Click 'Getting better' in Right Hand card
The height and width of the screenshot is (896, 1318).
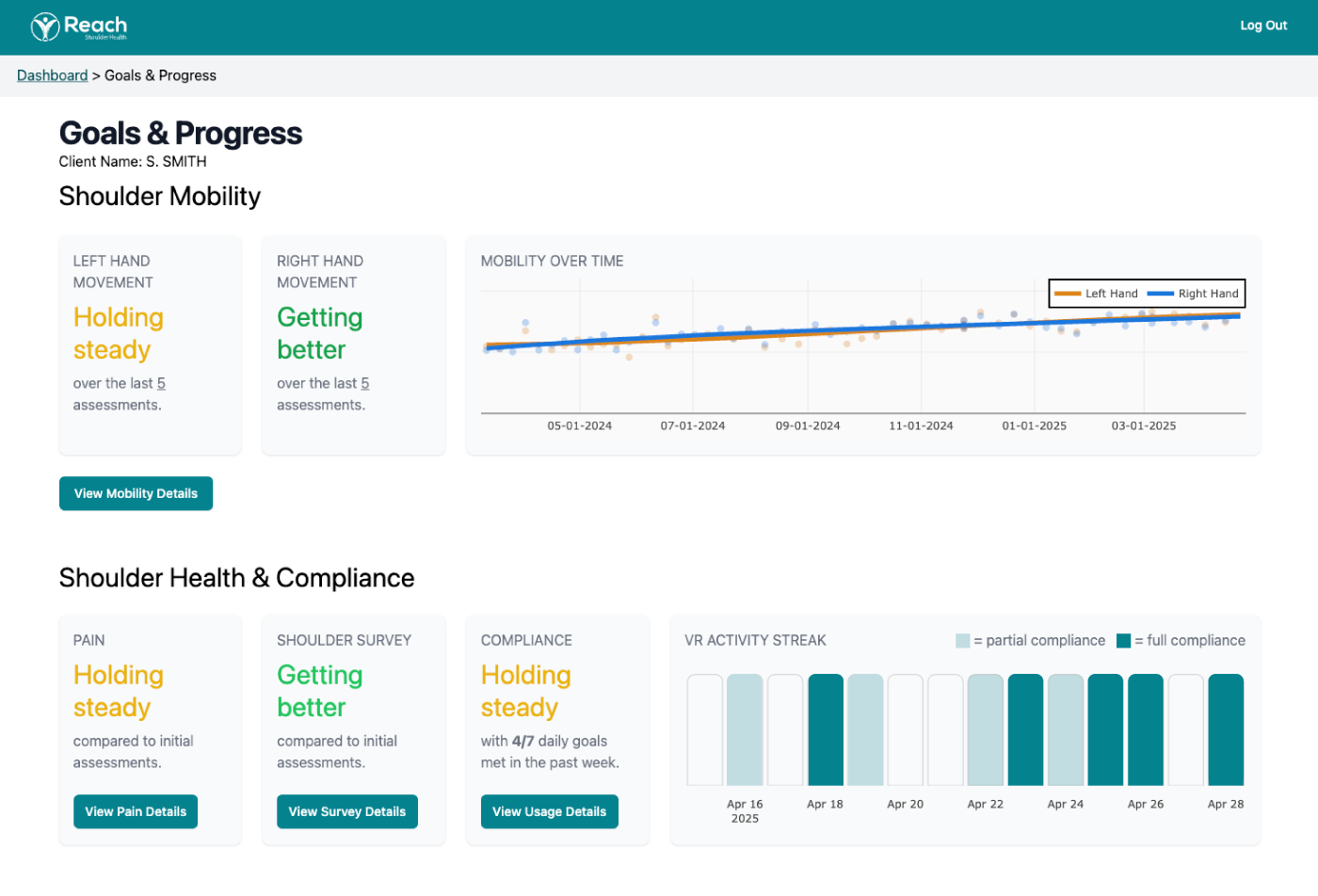320,333
